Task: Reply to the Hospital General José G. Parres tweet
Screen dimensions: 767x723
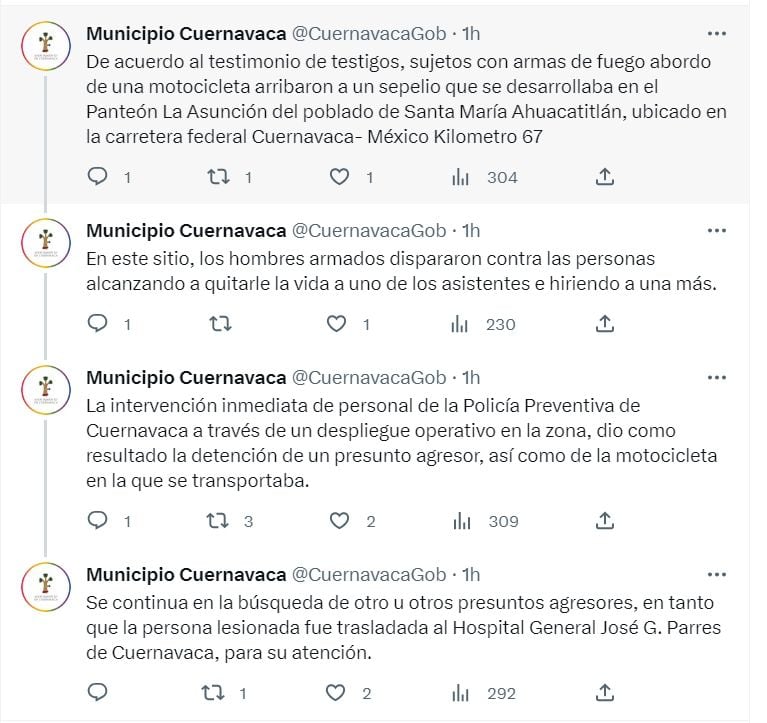Action: [x=98, y=693]
